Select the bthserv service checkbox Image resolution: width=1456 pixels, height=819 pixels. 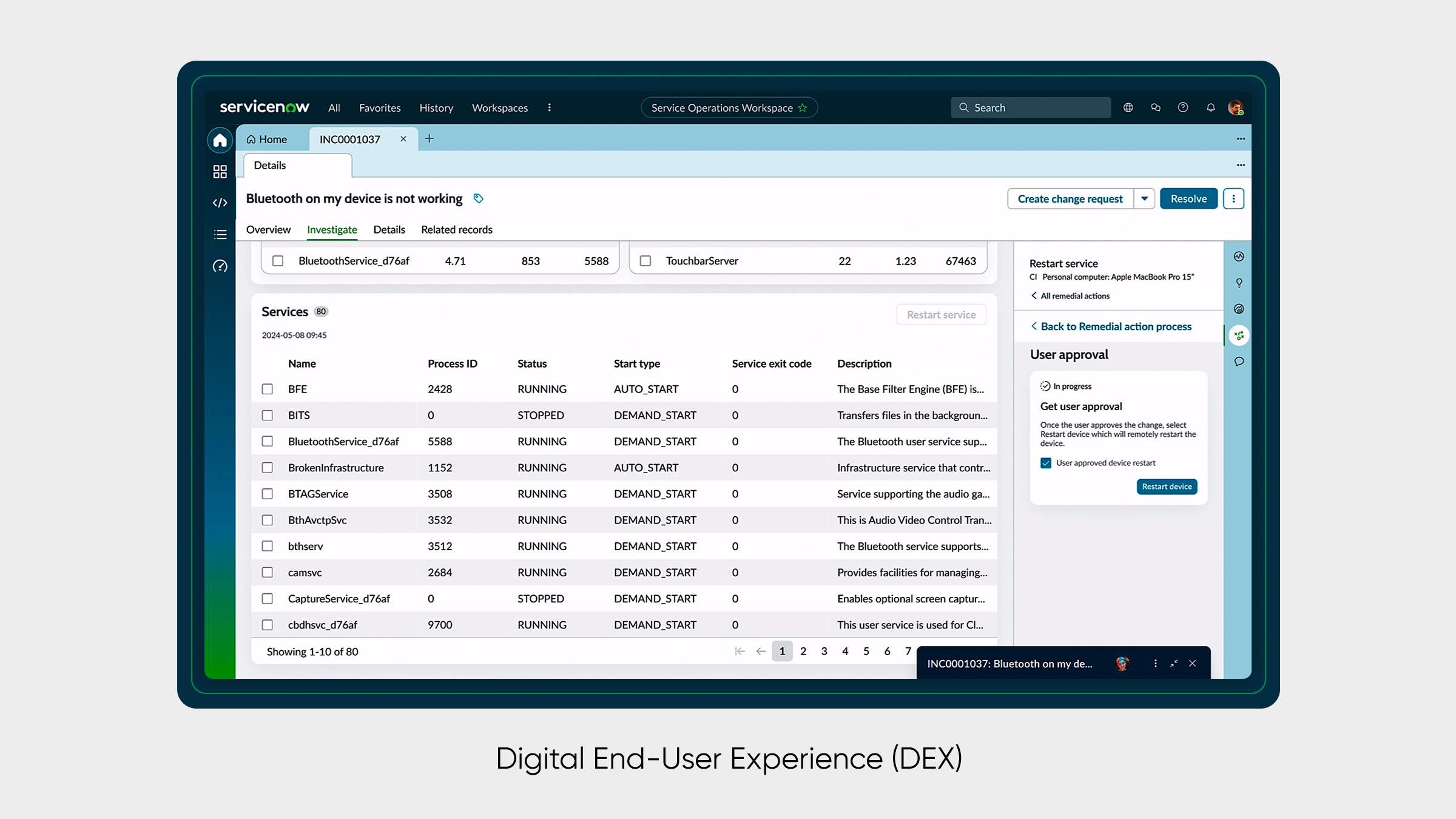coord(267,546)
